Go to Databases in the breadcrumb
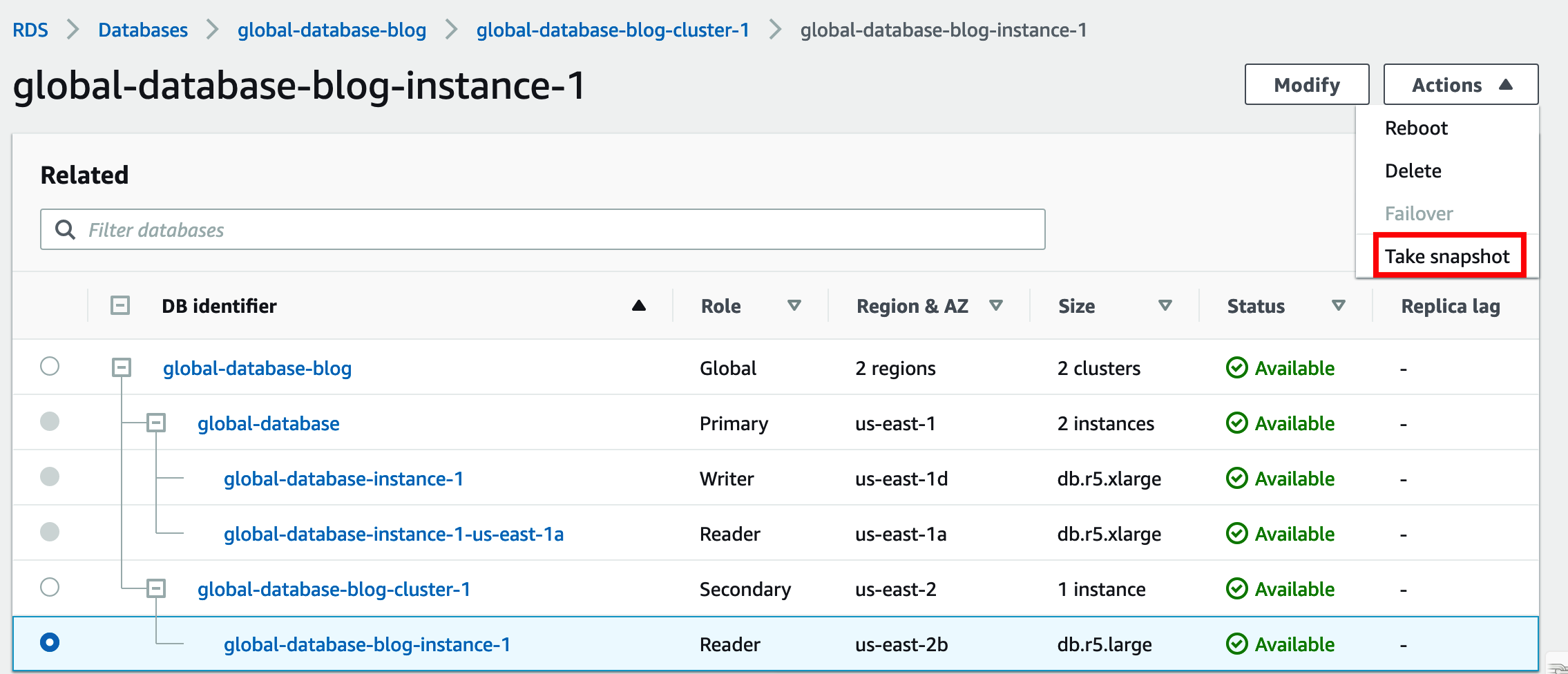Viewport: 1568px width, 674px height. point(143,30)
